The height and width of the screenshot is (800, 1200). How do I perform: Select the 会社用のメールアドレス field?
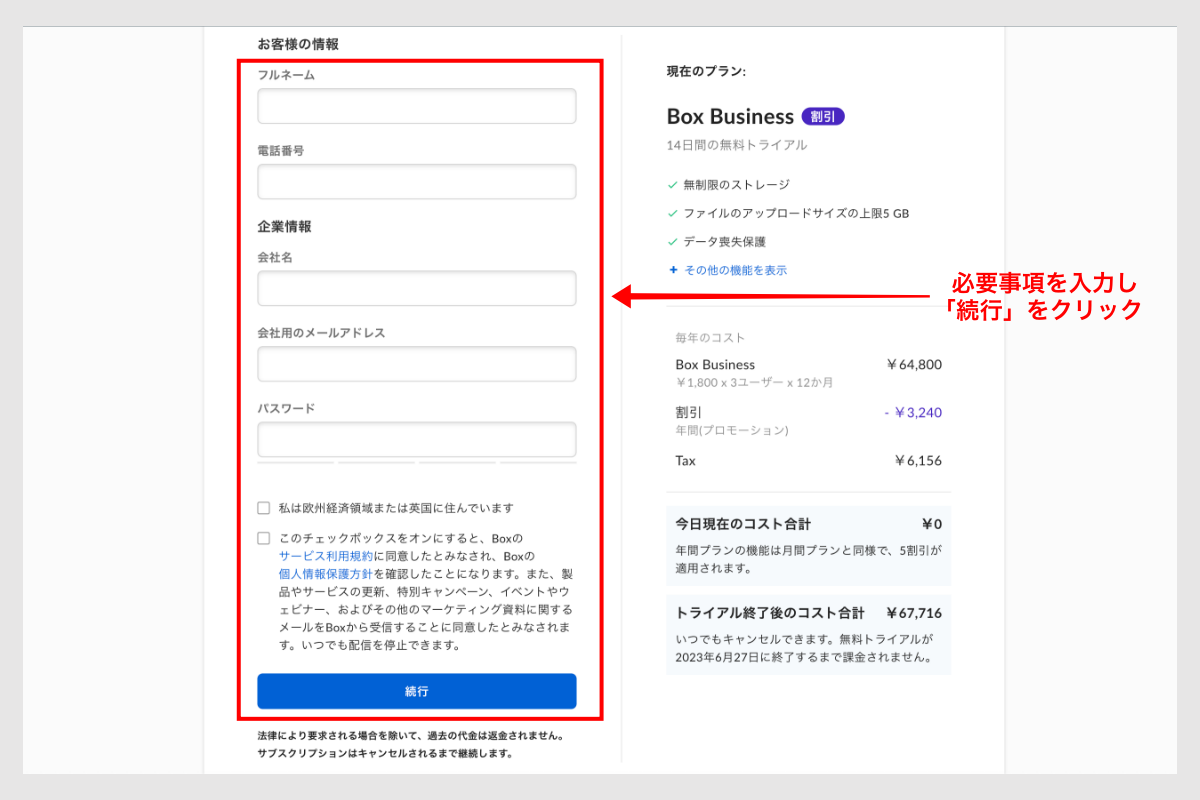coord(417,364)
